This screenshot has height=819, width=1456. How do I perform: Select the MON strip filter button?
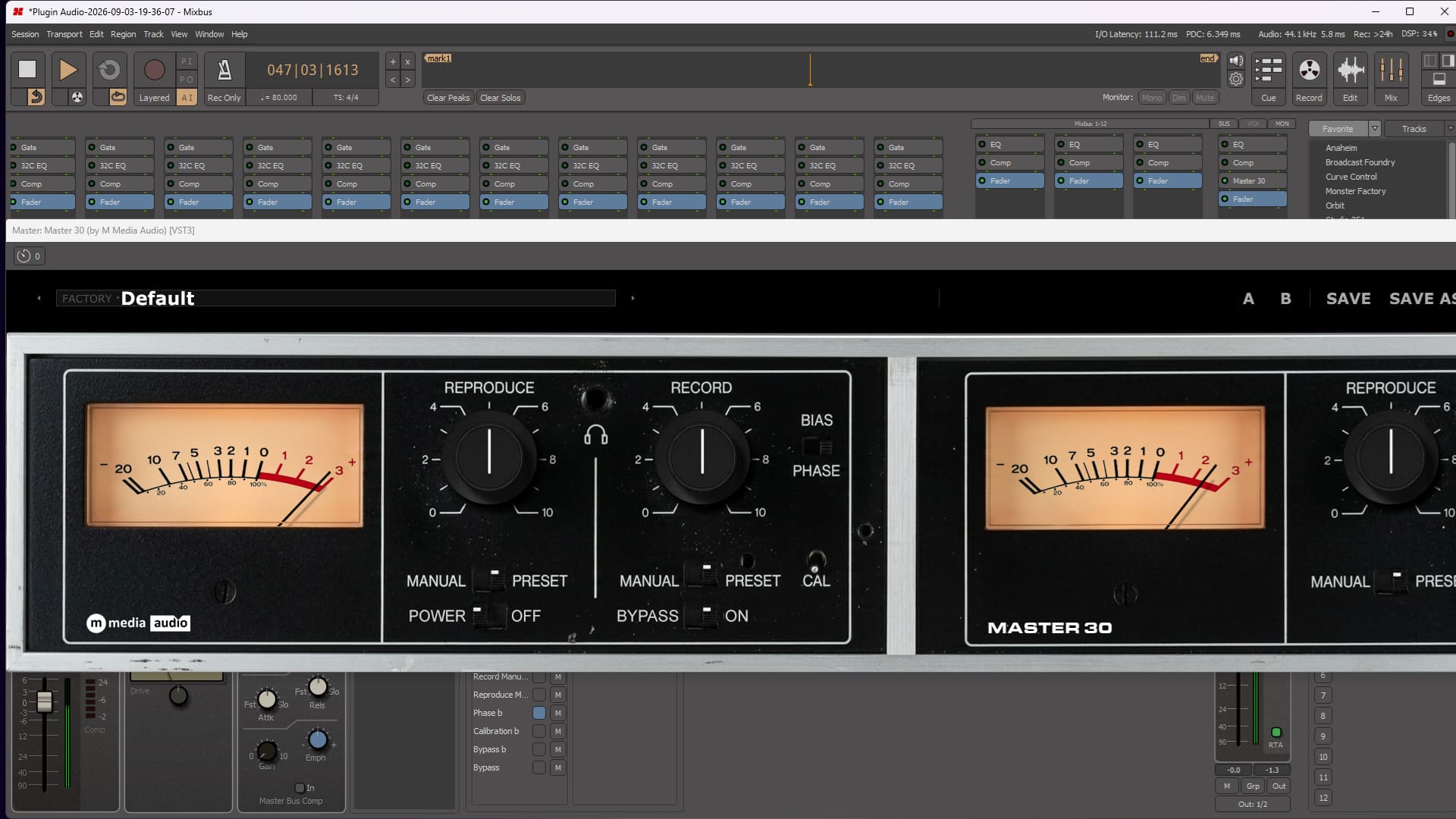click(1282, 124)
